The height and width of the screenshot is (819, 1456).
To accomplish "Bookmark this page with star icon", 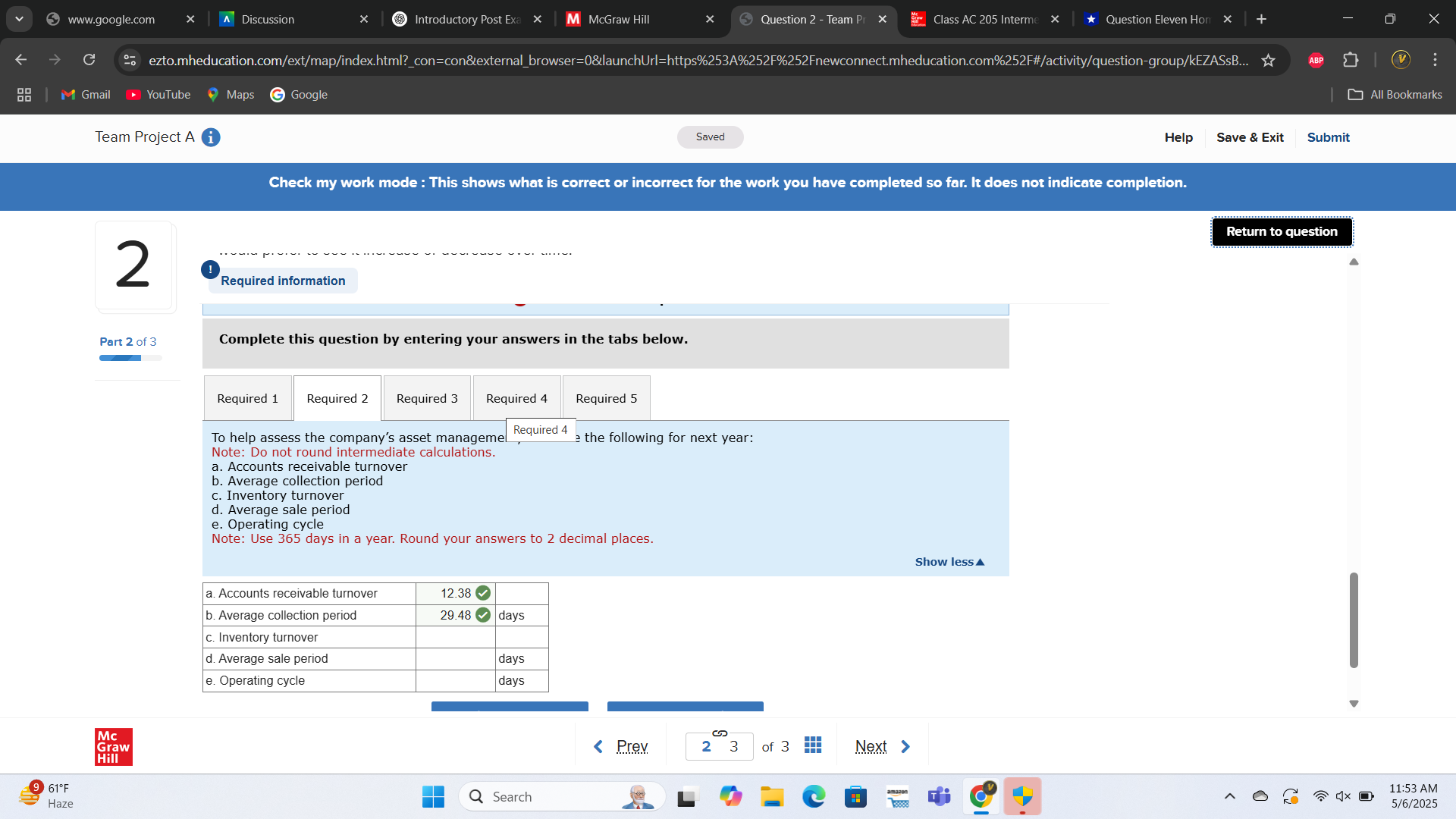I will (x=1268, y=61).
